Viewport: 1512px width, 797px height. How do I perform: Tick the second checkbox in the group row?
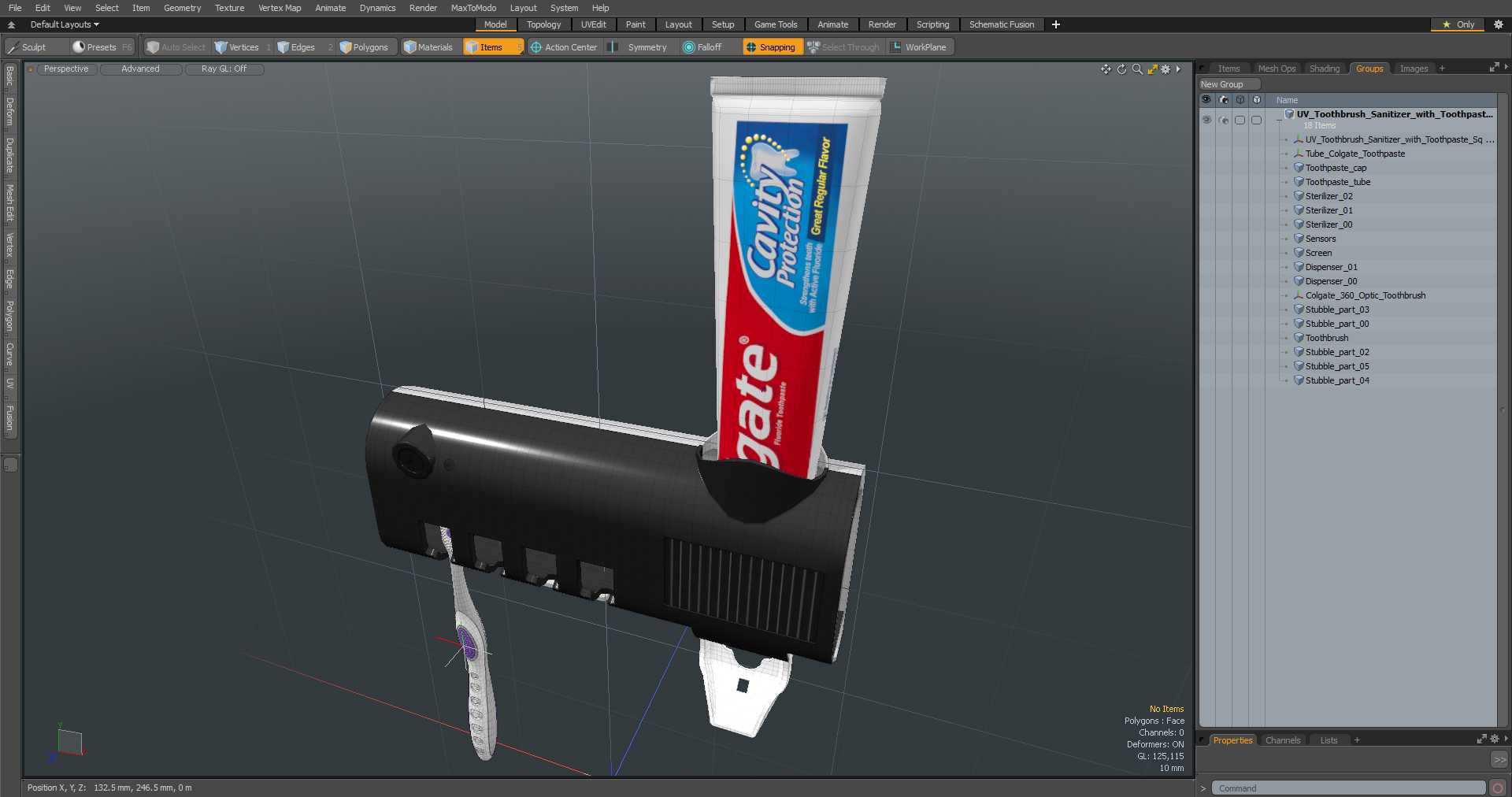(x=1257, y=120)
